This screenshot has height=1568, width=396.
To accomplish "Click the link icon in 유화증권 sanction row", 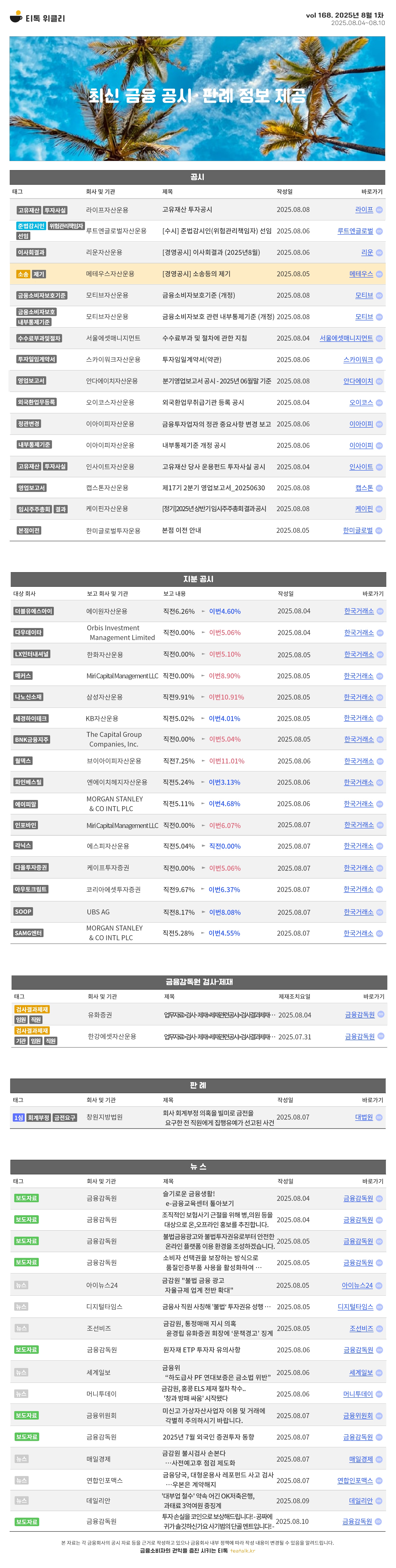I will [381, 1014].
